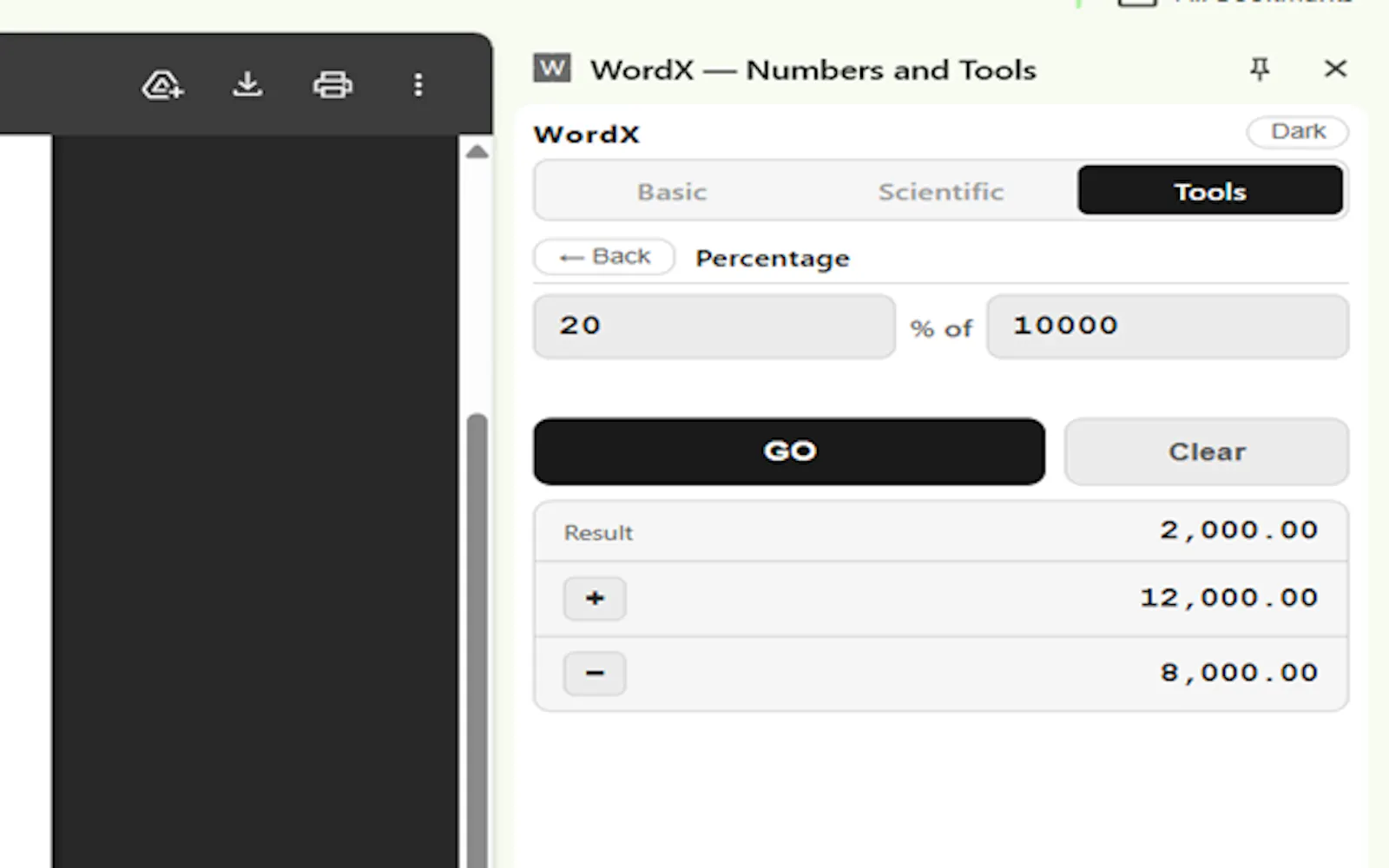Click the Percentage heading text
This screenshot has width=1389, height=868.
click(x=773, y=259)
